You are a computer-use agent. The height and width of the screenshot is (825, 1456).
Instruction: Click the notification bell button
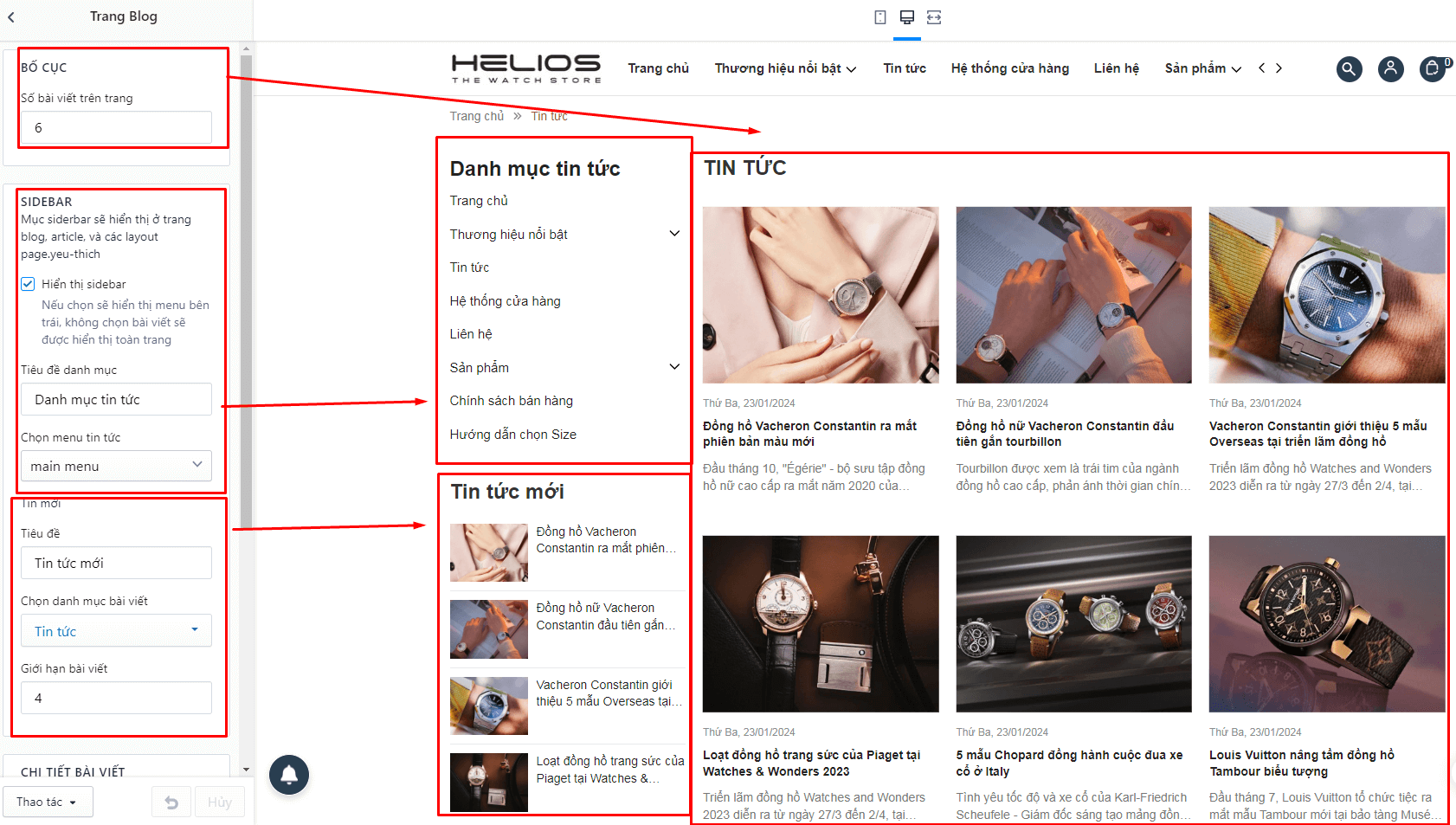(x=289, y=774)
